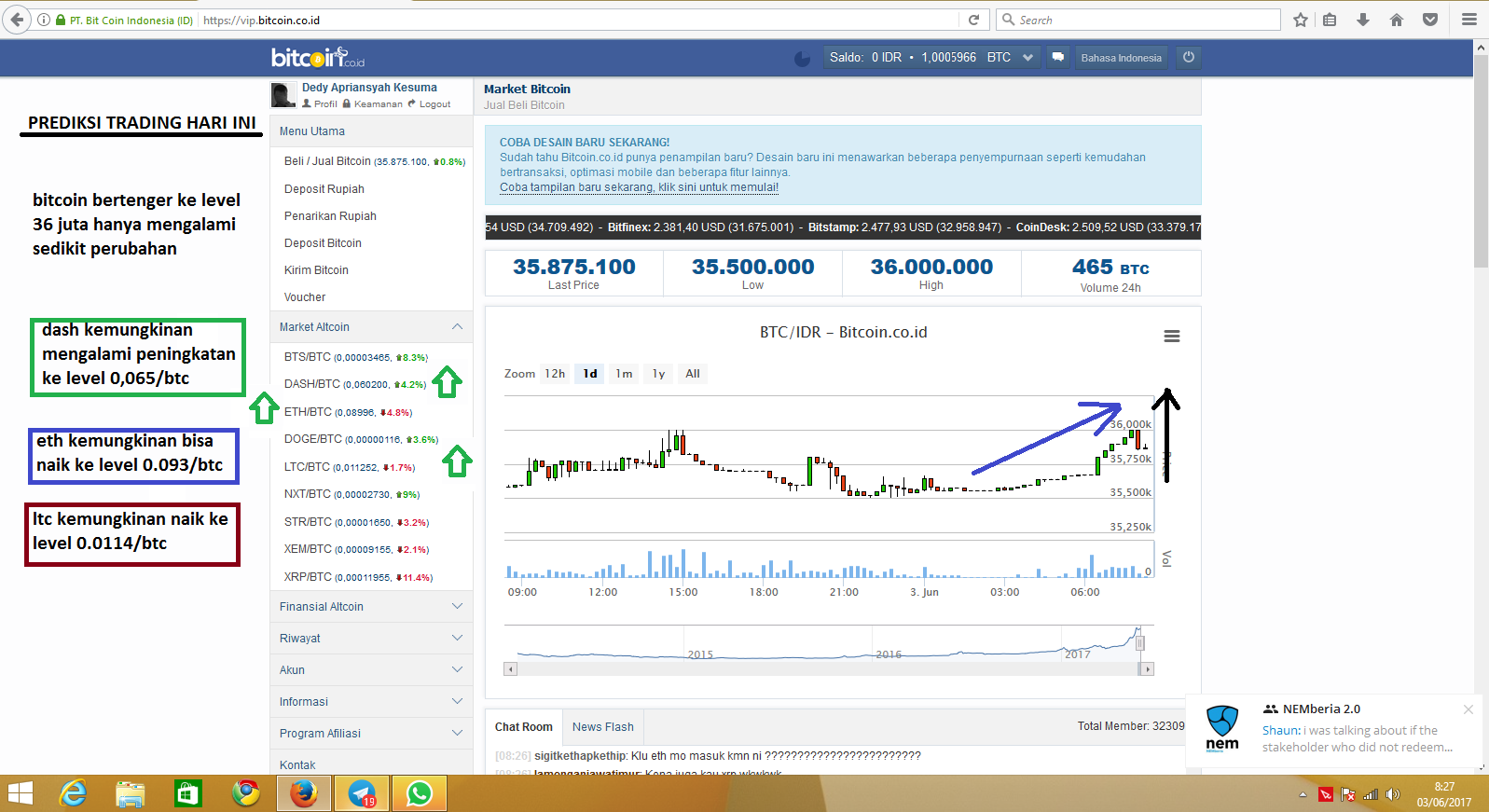Set chart zoom to 1d
Image resolution: width=1489 pixels, height=812 pixels.
click(590, 374)
